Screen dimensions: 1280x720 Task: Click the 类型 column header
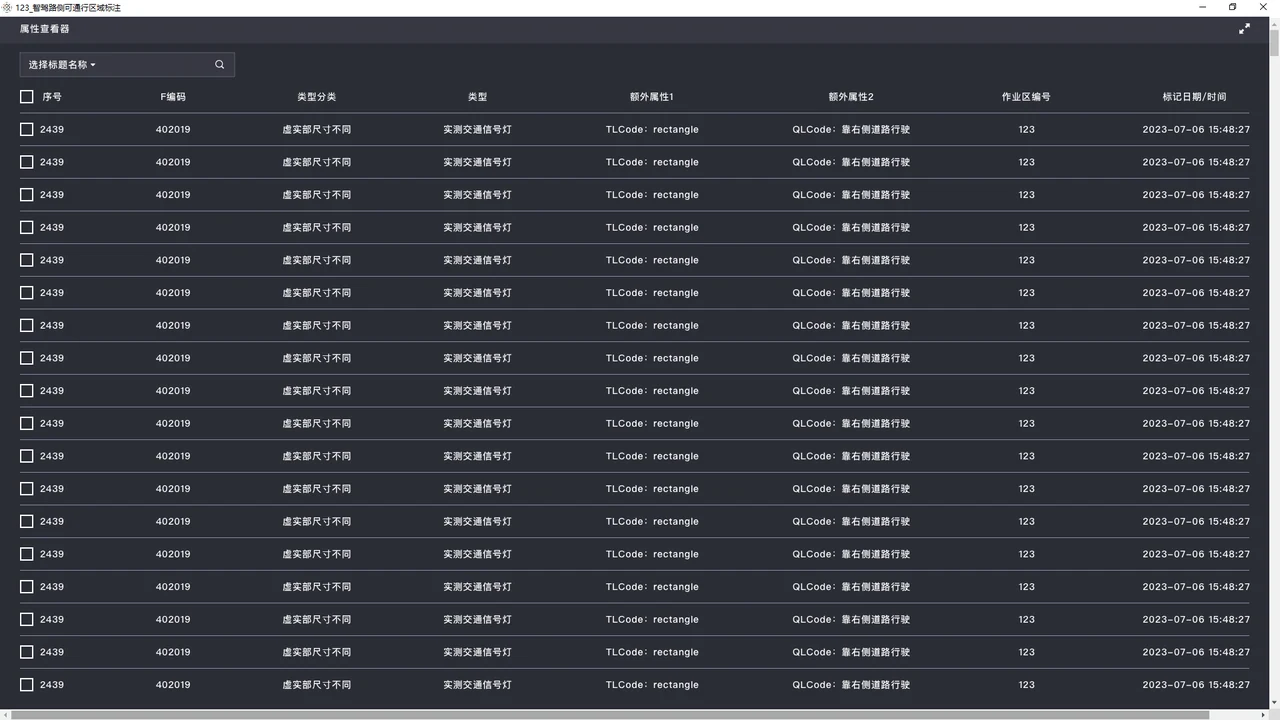pos(477,97)
